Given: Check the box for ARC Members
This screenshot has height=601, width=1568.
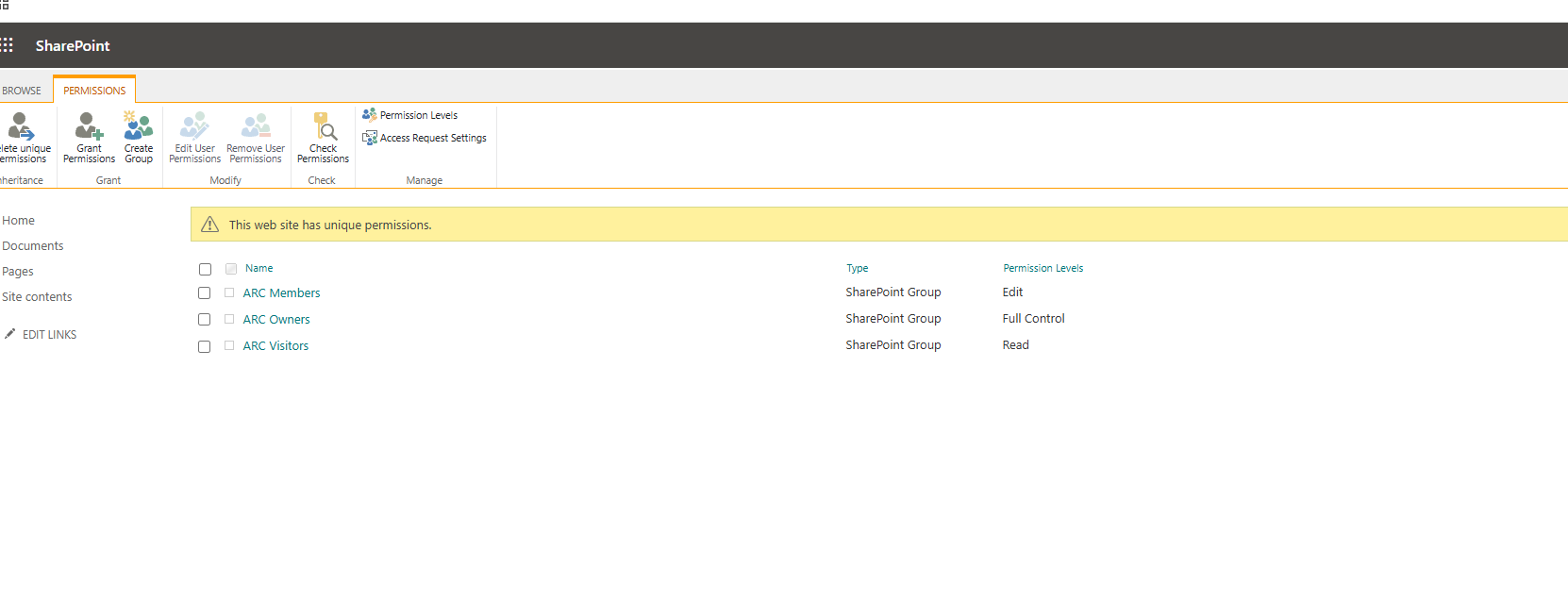Looking at the screenshot, I should click(x=205, y=293).
